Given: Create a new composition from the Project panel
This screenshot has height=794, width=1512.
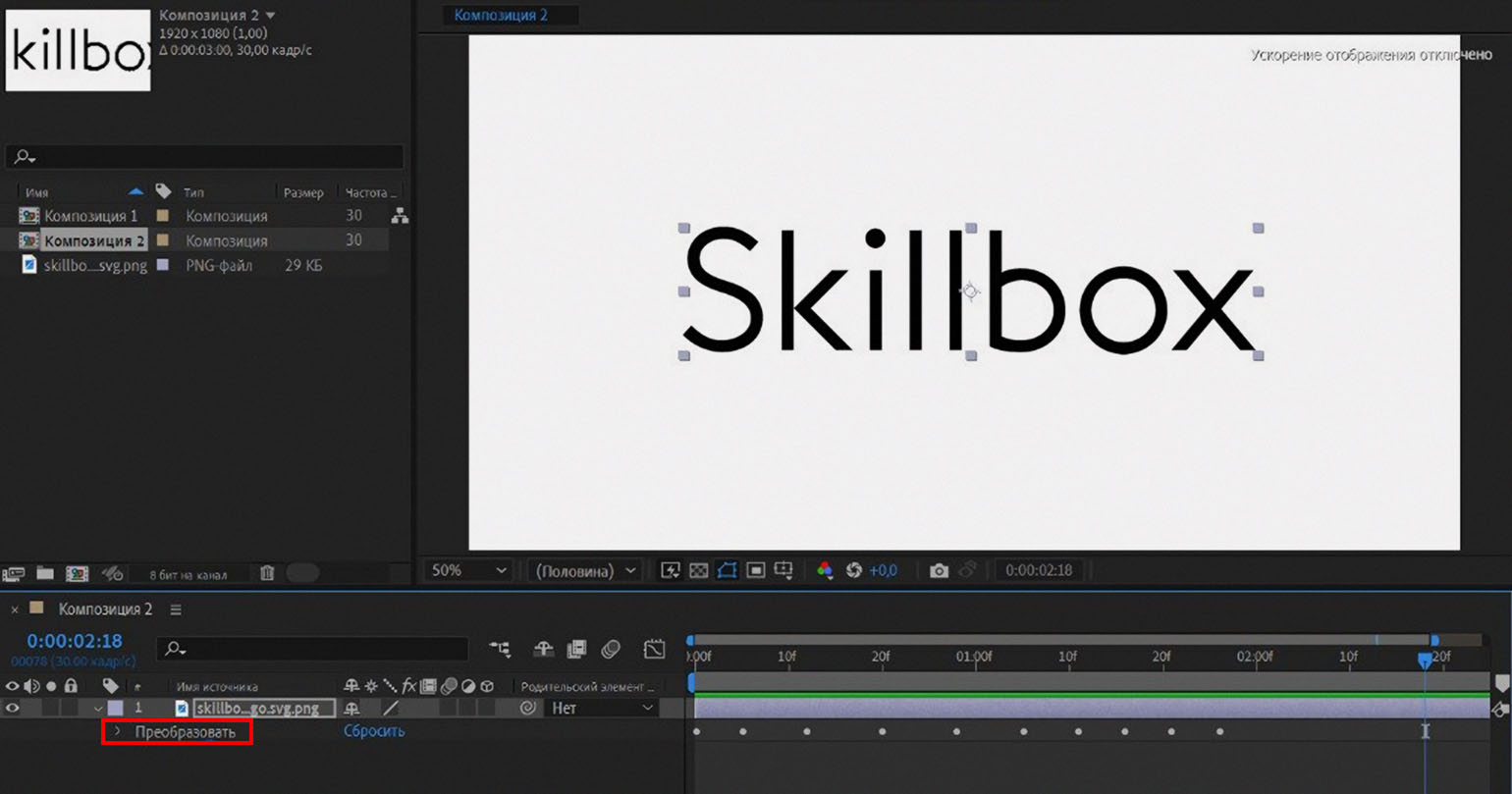Looking at the screenshot, I should click(x=77, y=573).
